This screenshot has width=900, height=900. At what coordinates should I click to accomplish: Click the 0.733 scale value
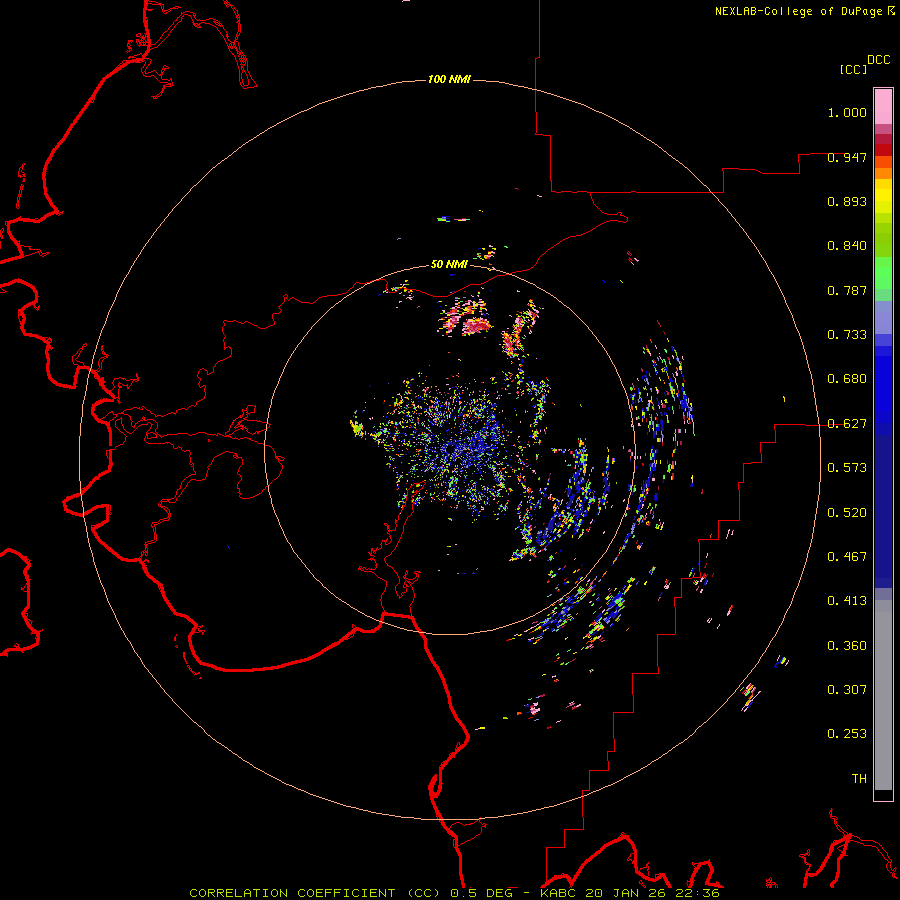(847, 335)
